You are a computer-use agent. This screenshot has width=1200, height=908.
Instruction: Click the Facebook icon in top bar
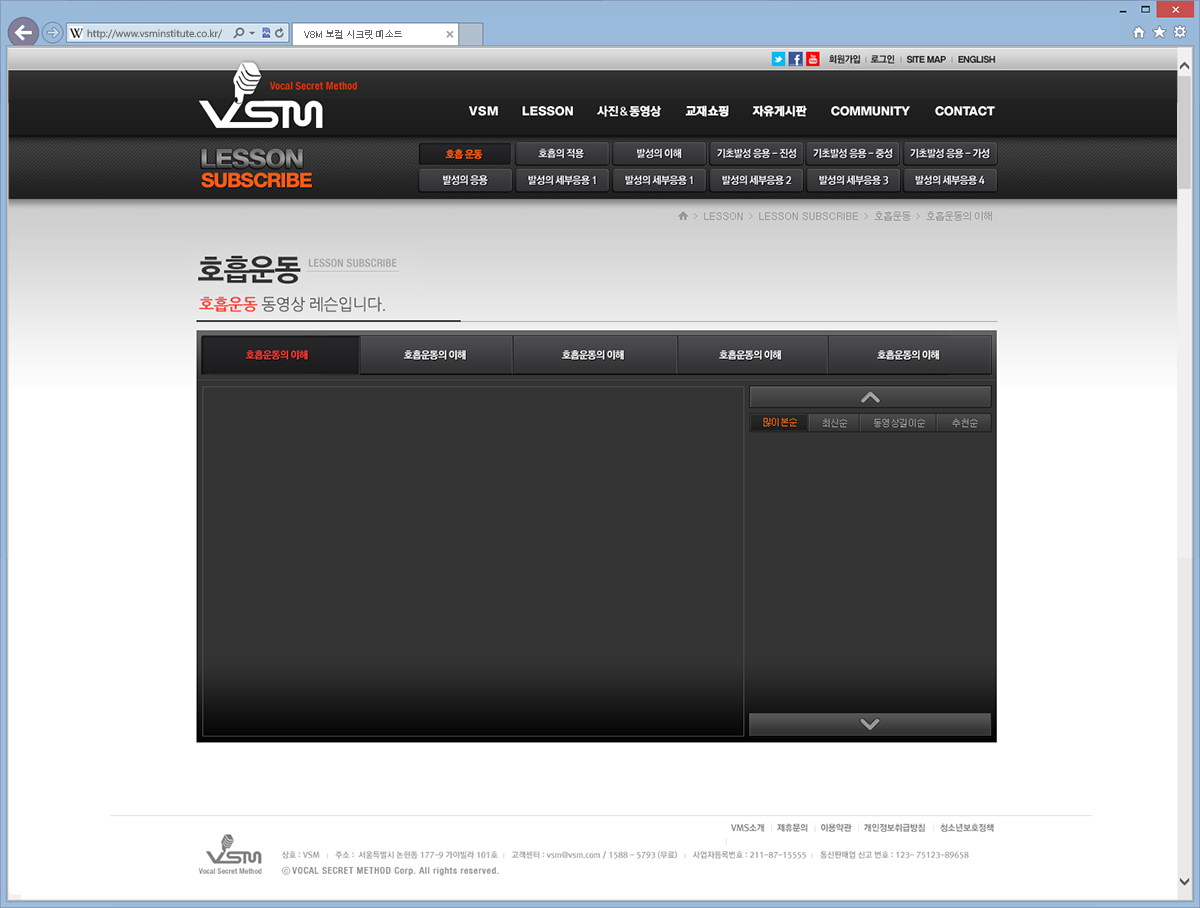coord(796,59)
